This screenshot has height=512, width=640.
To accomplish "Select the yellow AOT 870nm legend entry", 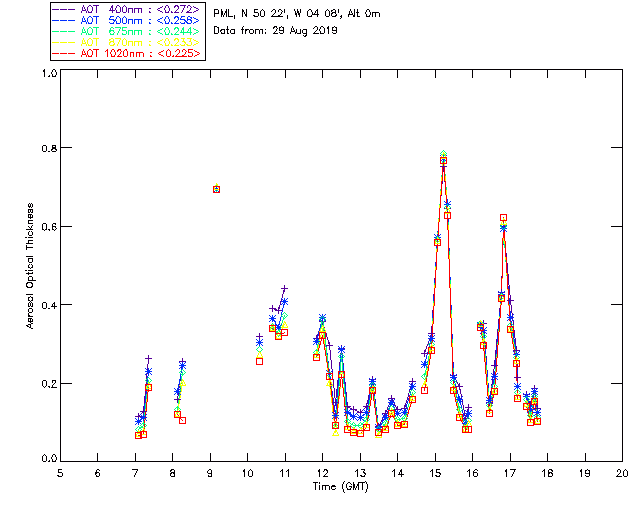I will (x=127, y=42).
